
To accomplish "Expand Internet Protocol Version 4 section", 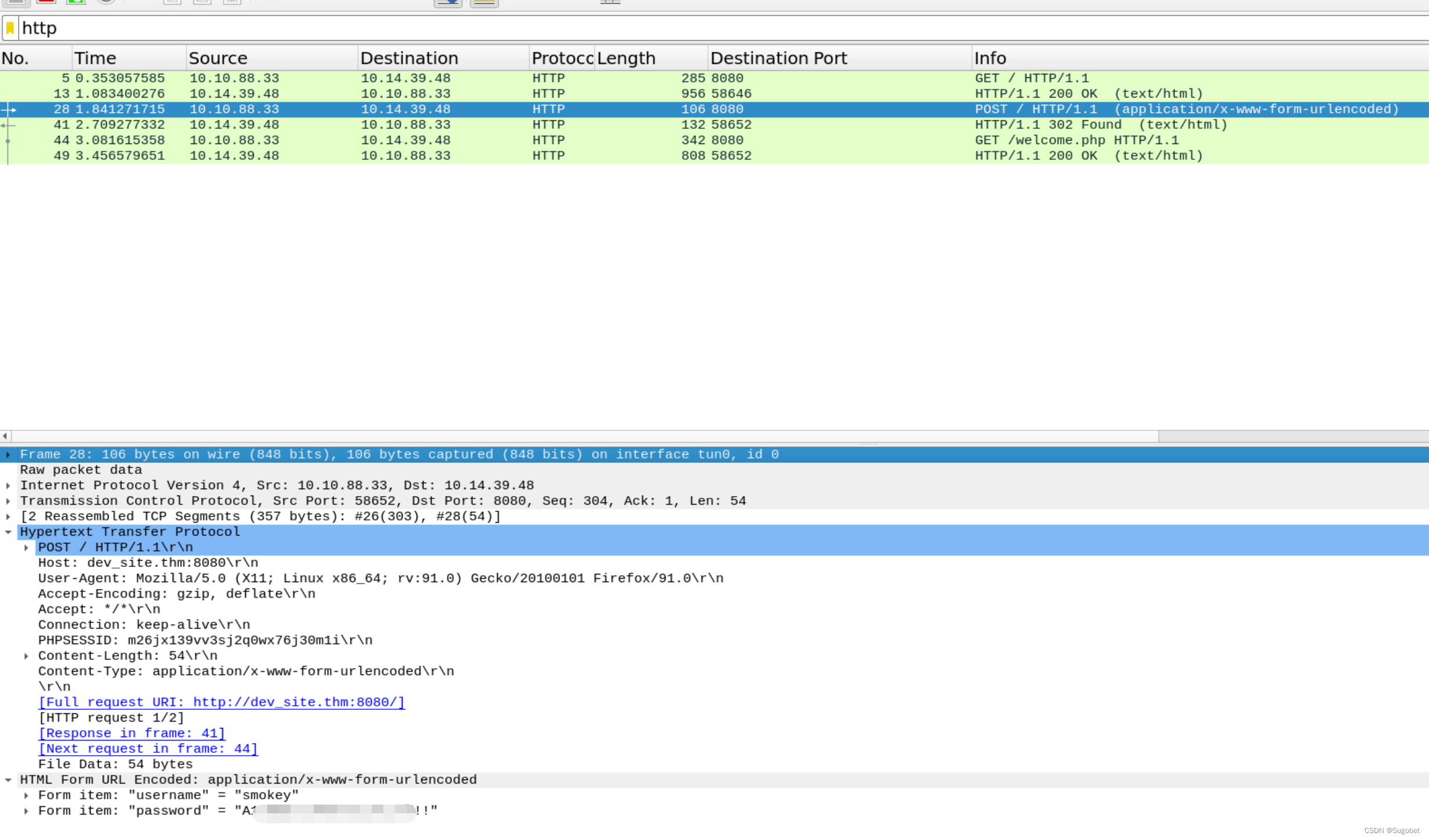I will point(8,485).
